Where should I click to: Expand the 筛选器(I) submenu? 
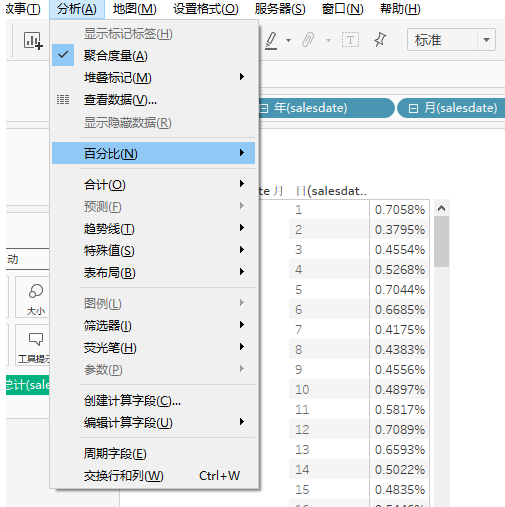[153, 325]
